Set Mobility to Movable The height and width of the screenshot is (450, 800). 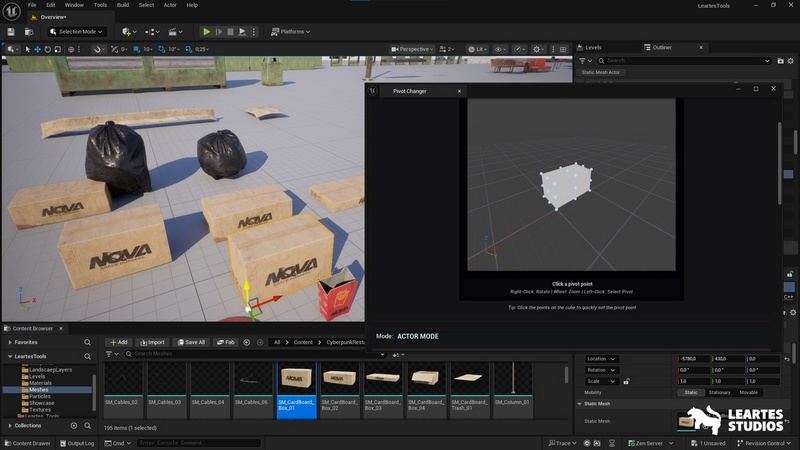[x=748, y=392]
